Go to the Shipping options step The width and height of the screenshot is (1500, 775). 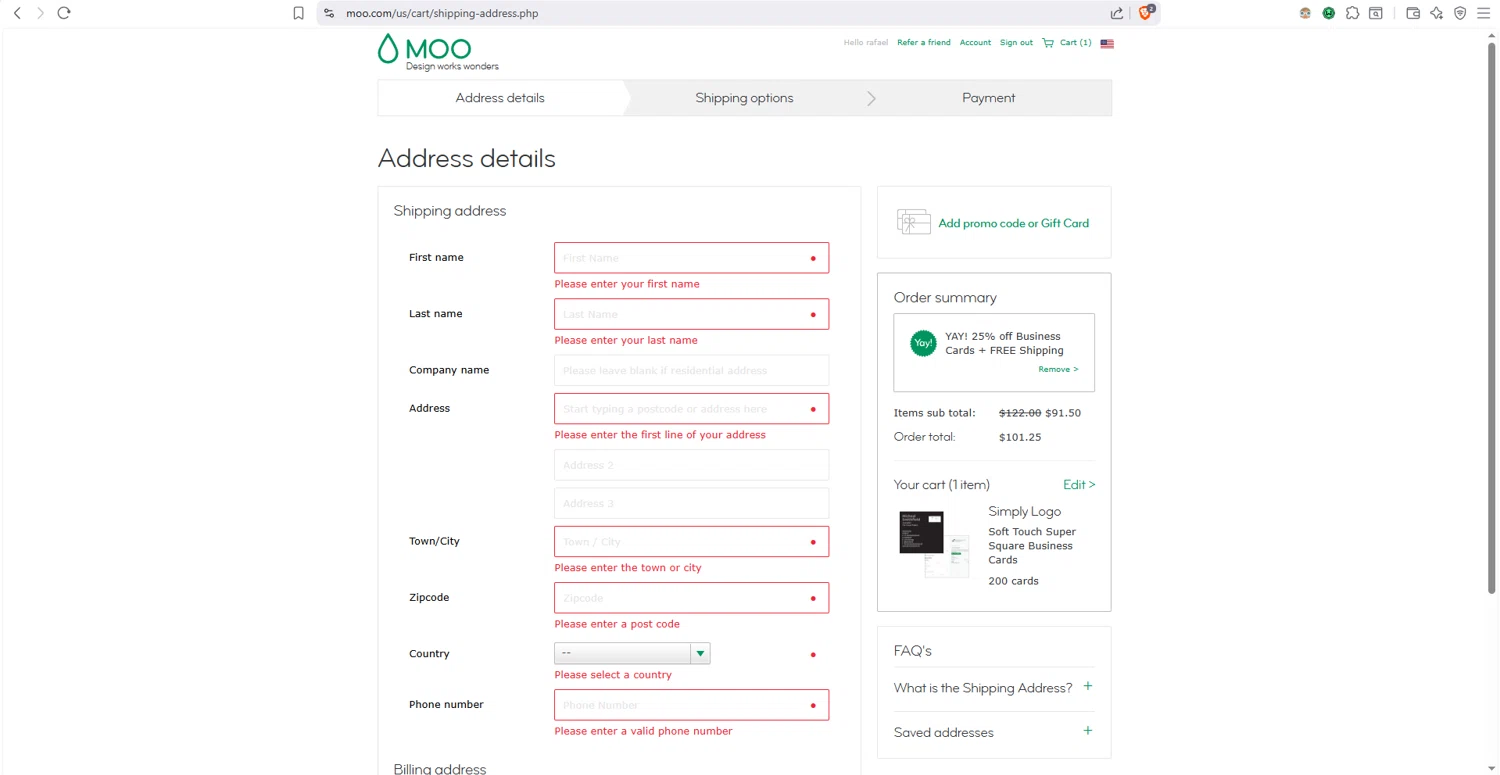click(x=744, y=98)
